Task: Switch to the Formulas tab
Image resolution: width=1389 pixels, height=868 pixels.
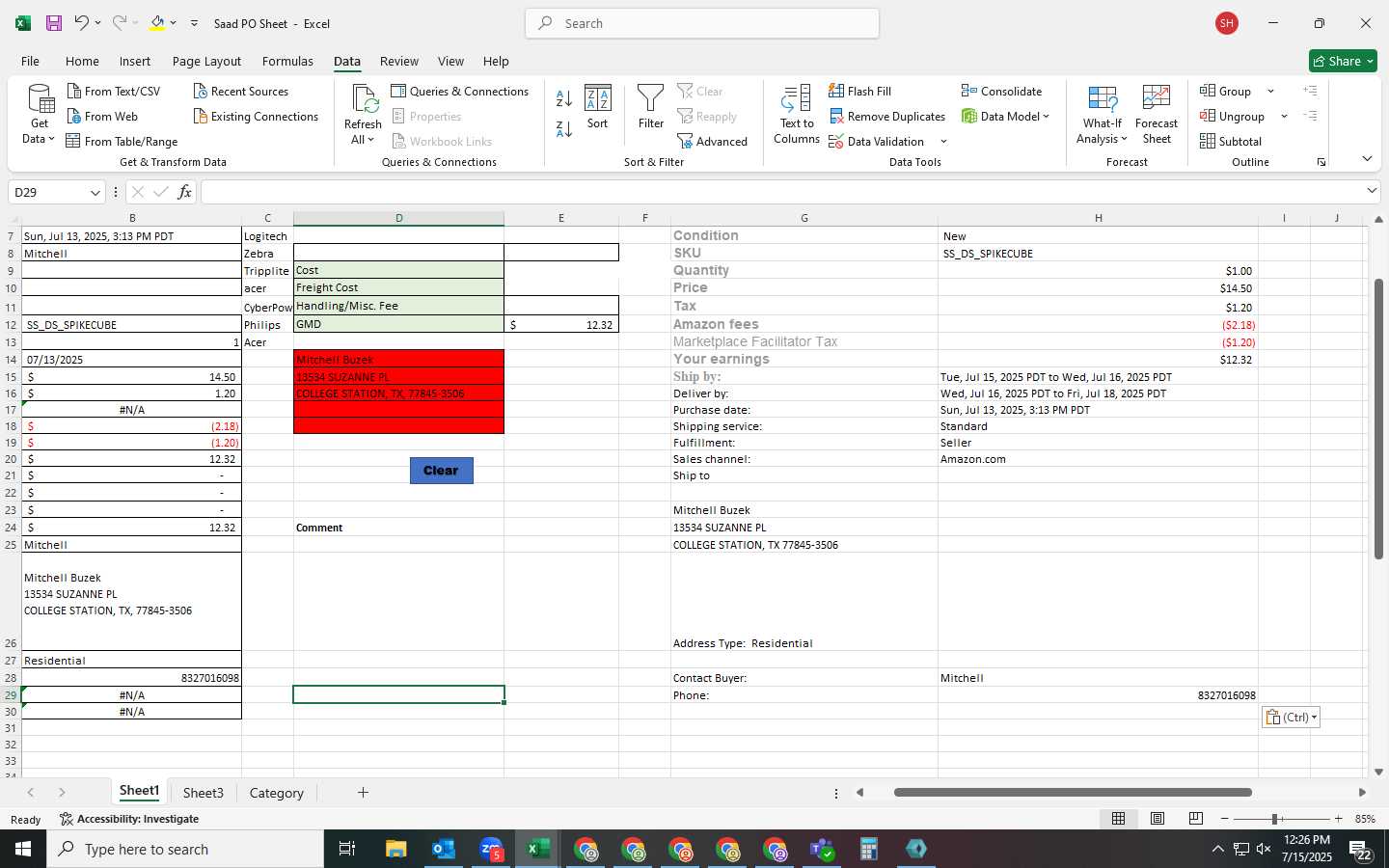Action: pos(287,61)
